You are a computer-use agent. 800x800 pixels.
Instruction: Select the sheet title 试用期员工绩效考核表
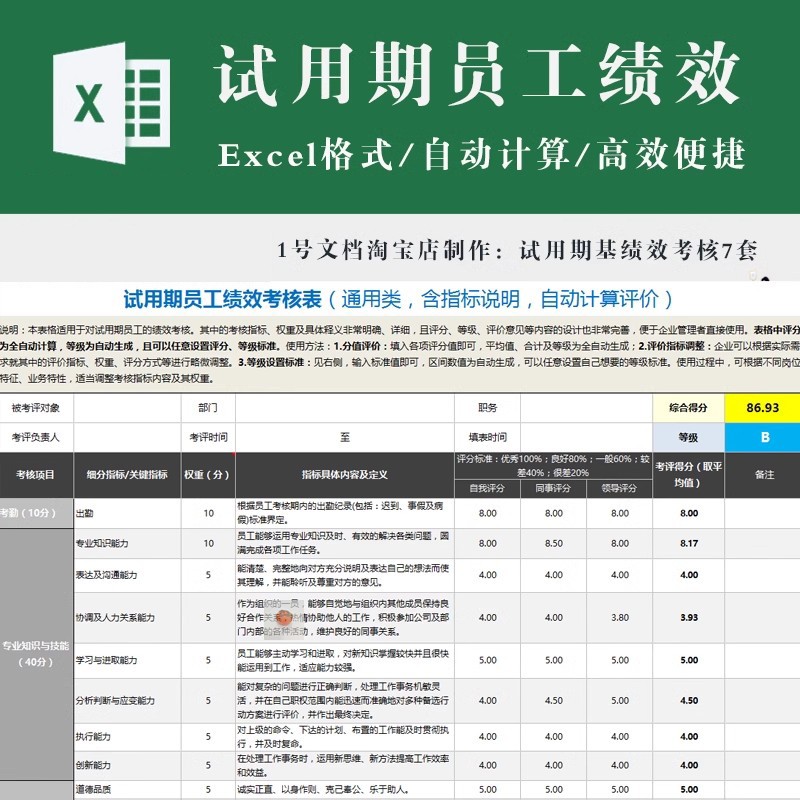point(222,299)
